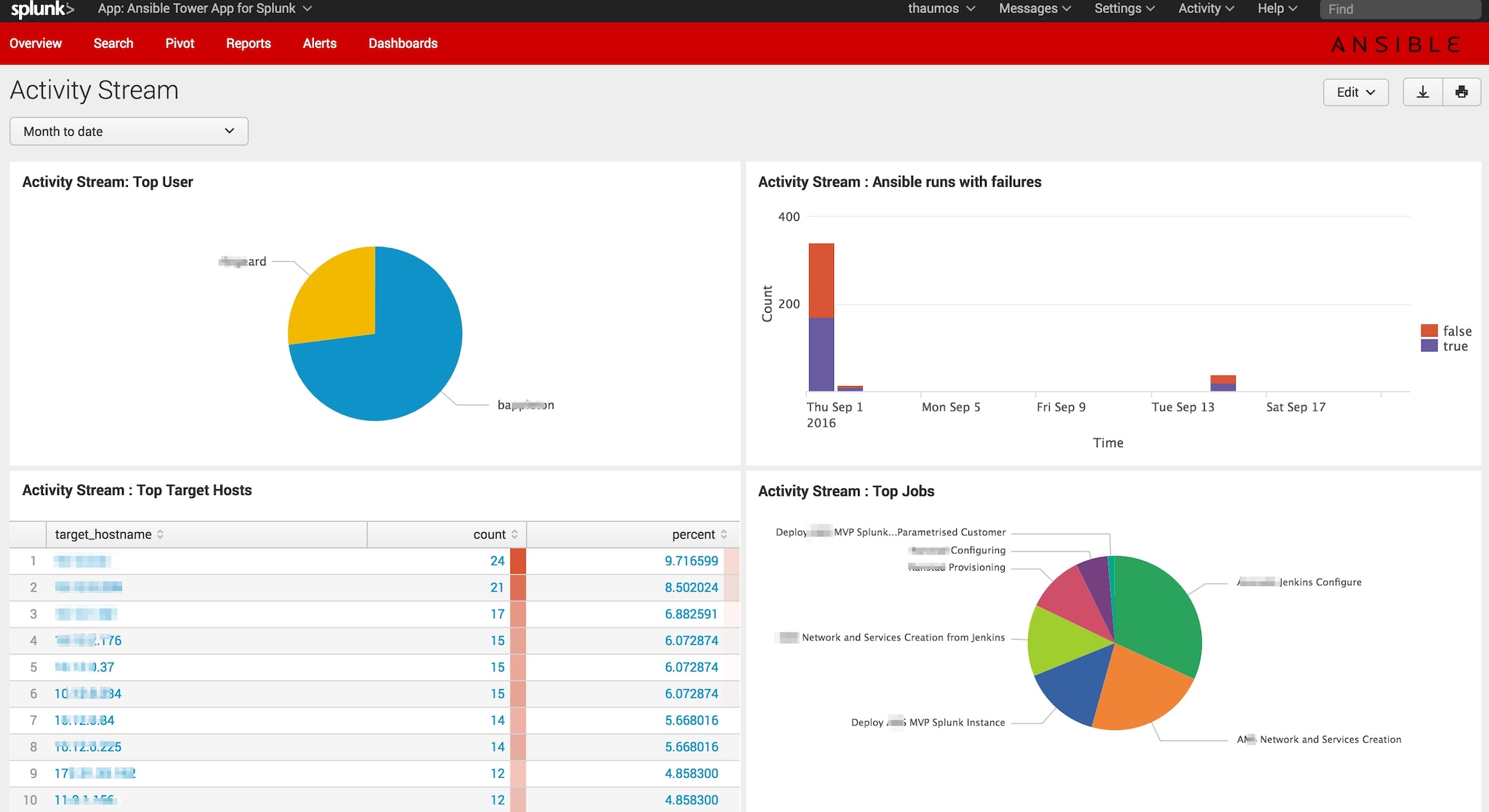The width and height of the screenshot is (1489, 812).
Task: Click 'Activity Stream: Top User' panel title
Action: pyautogui.click(x=108, y=182)
